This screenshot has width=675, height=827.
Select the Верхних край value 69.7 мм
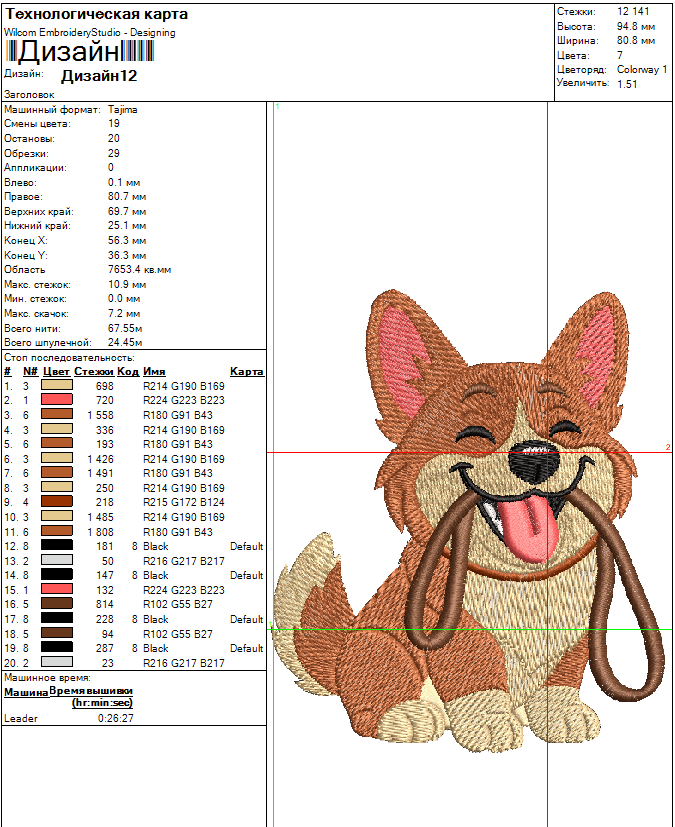[x=127, y=211]
